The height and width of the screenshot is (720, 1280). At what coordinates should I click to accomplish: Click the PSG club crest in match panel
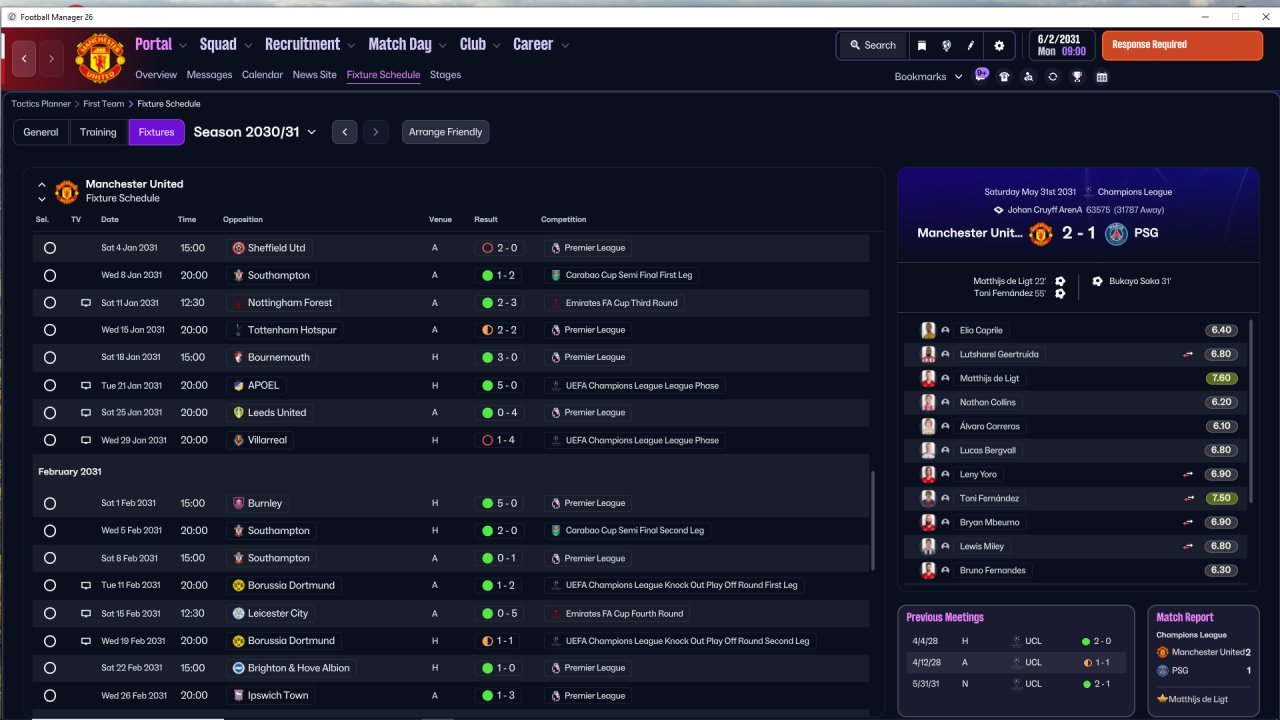pos(1117,234)
